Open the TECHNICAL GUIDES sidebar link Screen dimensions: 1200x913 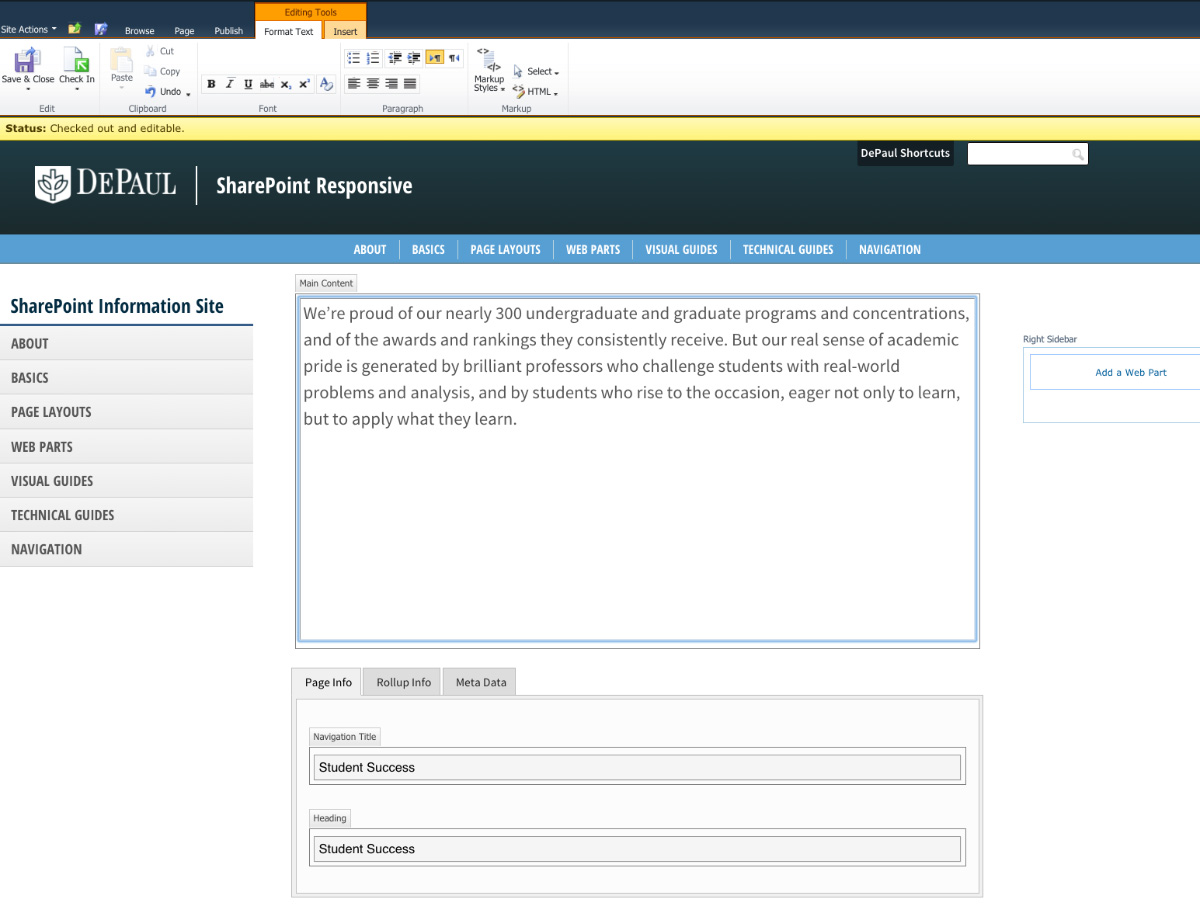pos(62,514)
